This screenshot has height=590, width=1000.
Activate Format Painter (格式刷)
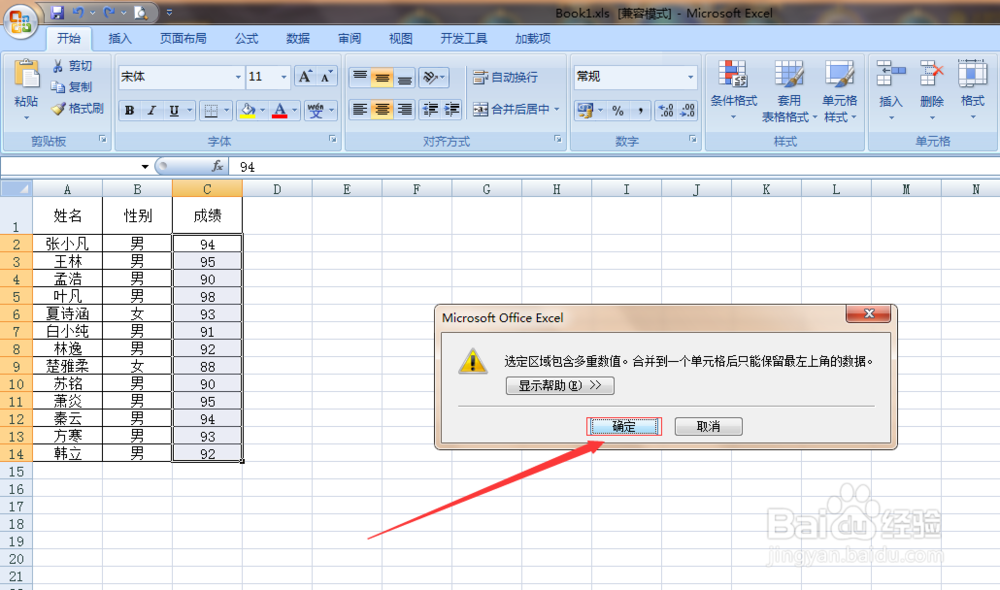[x=78, y=108]
